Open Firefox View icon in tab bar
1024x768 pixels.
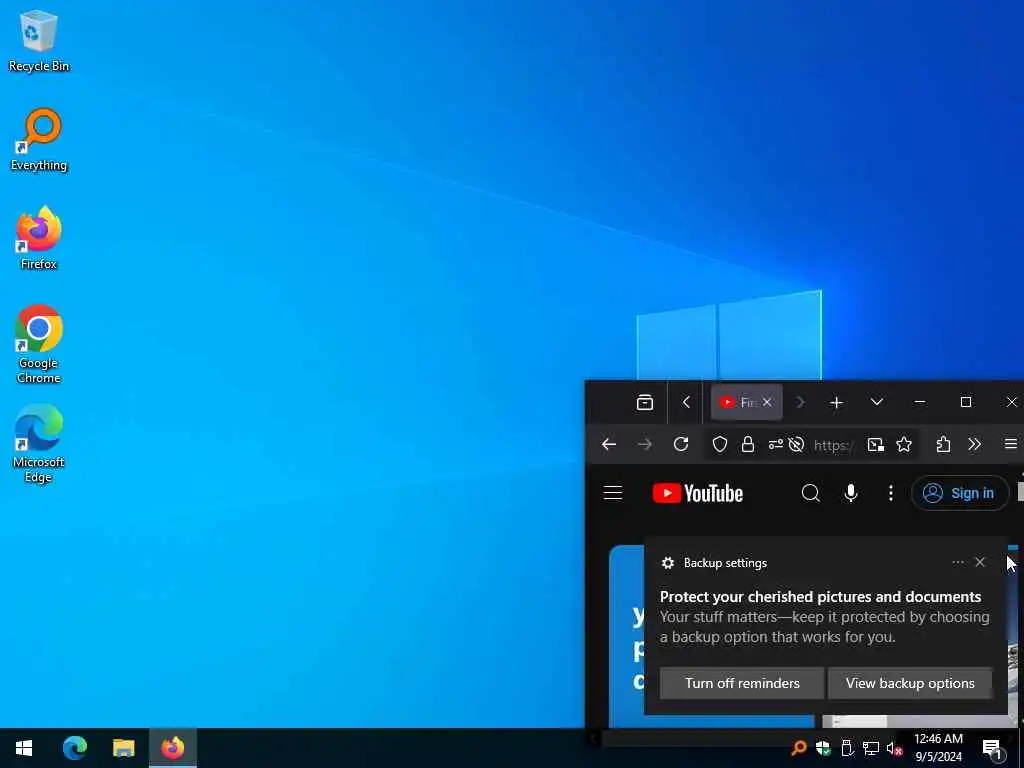645,402
